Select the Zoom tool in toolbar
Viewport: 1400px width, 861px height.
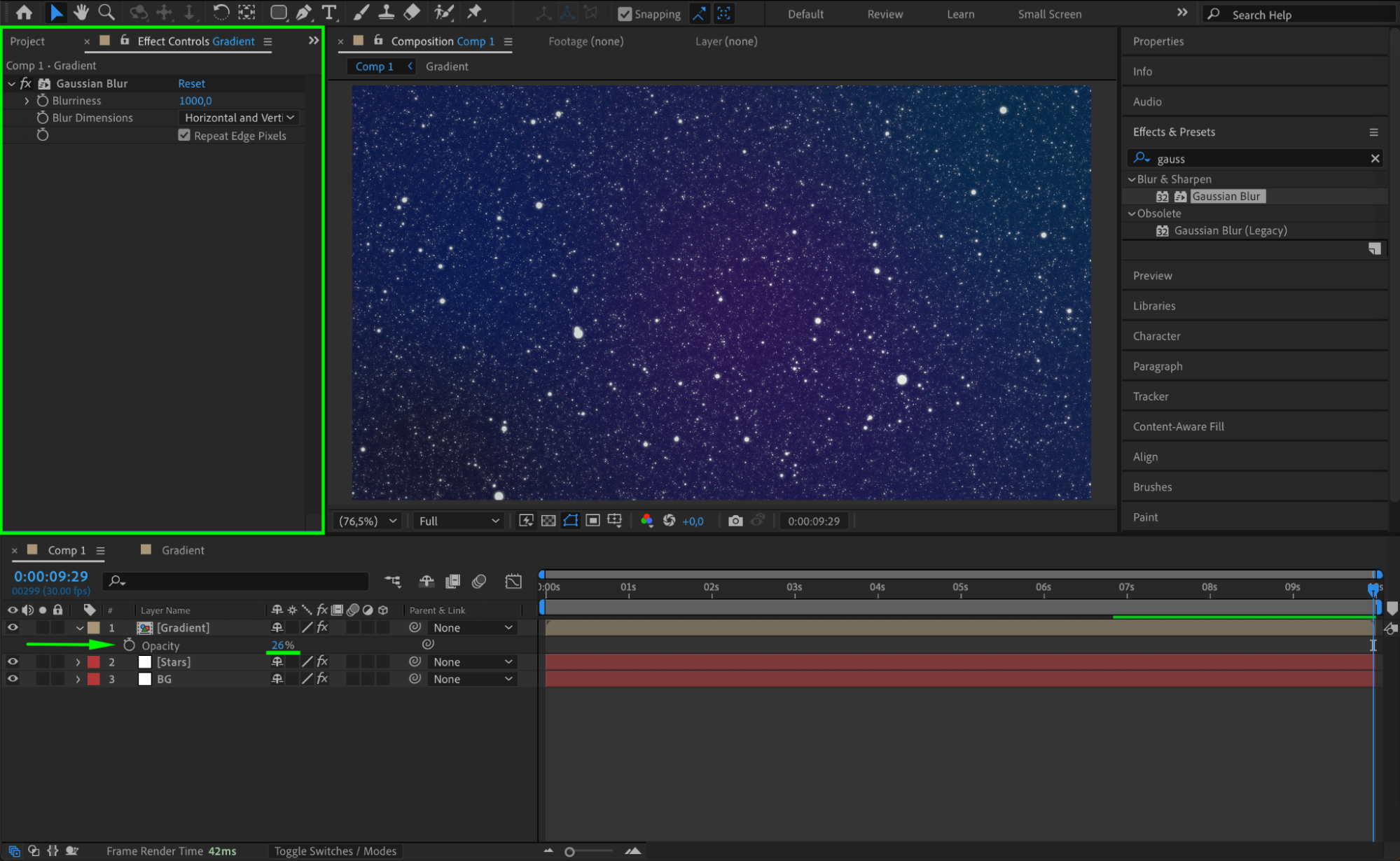[x=106, y=13]
